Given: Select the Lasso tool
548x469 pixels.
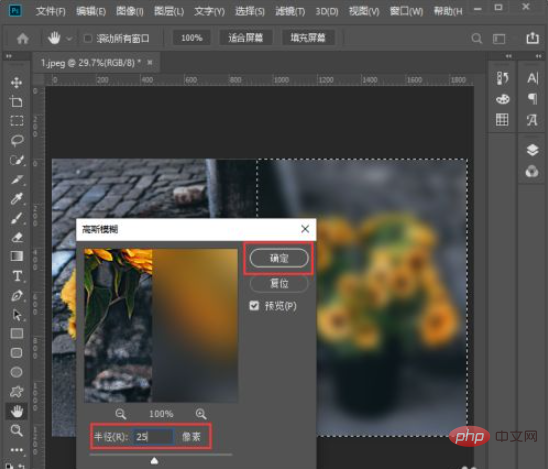Looking at the screenshot, I should point(16,140).
